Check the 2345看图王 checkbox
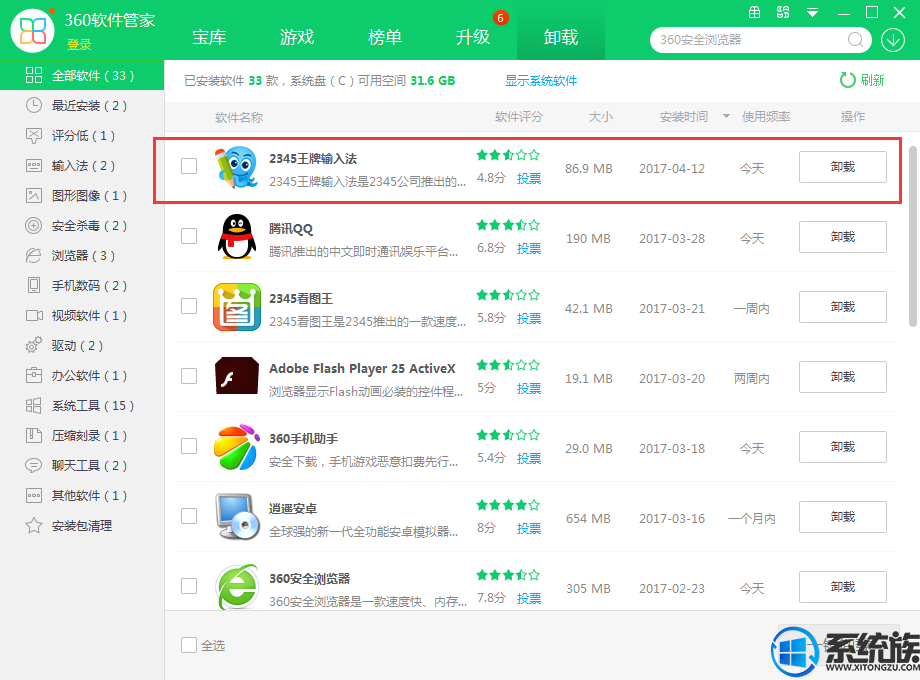This screenshot has width=920, height=680. tap(189, 306)
